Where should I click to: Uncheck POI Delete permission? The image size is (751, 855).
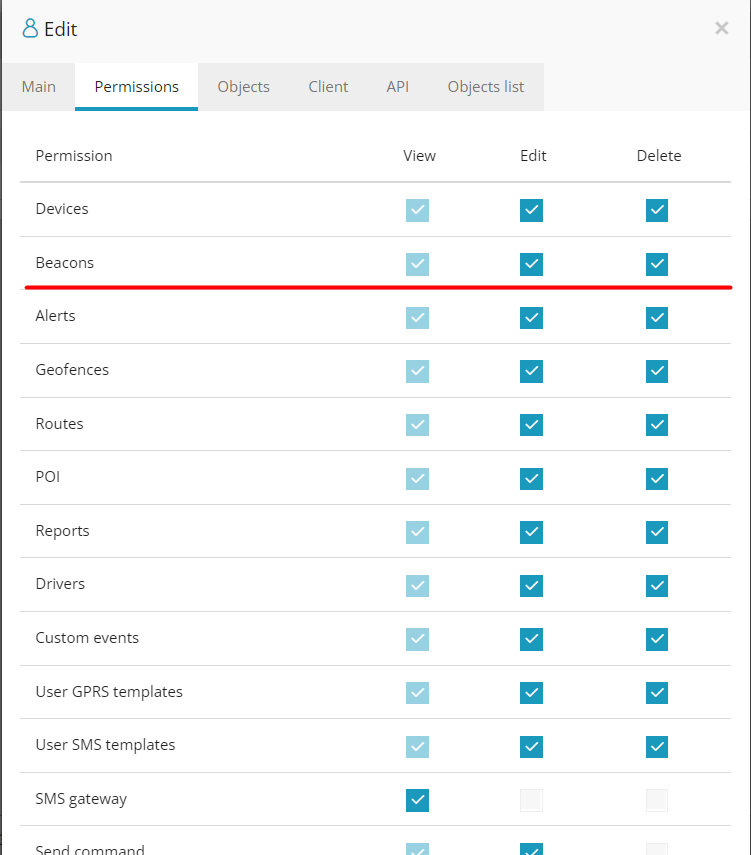click(657, 479)
